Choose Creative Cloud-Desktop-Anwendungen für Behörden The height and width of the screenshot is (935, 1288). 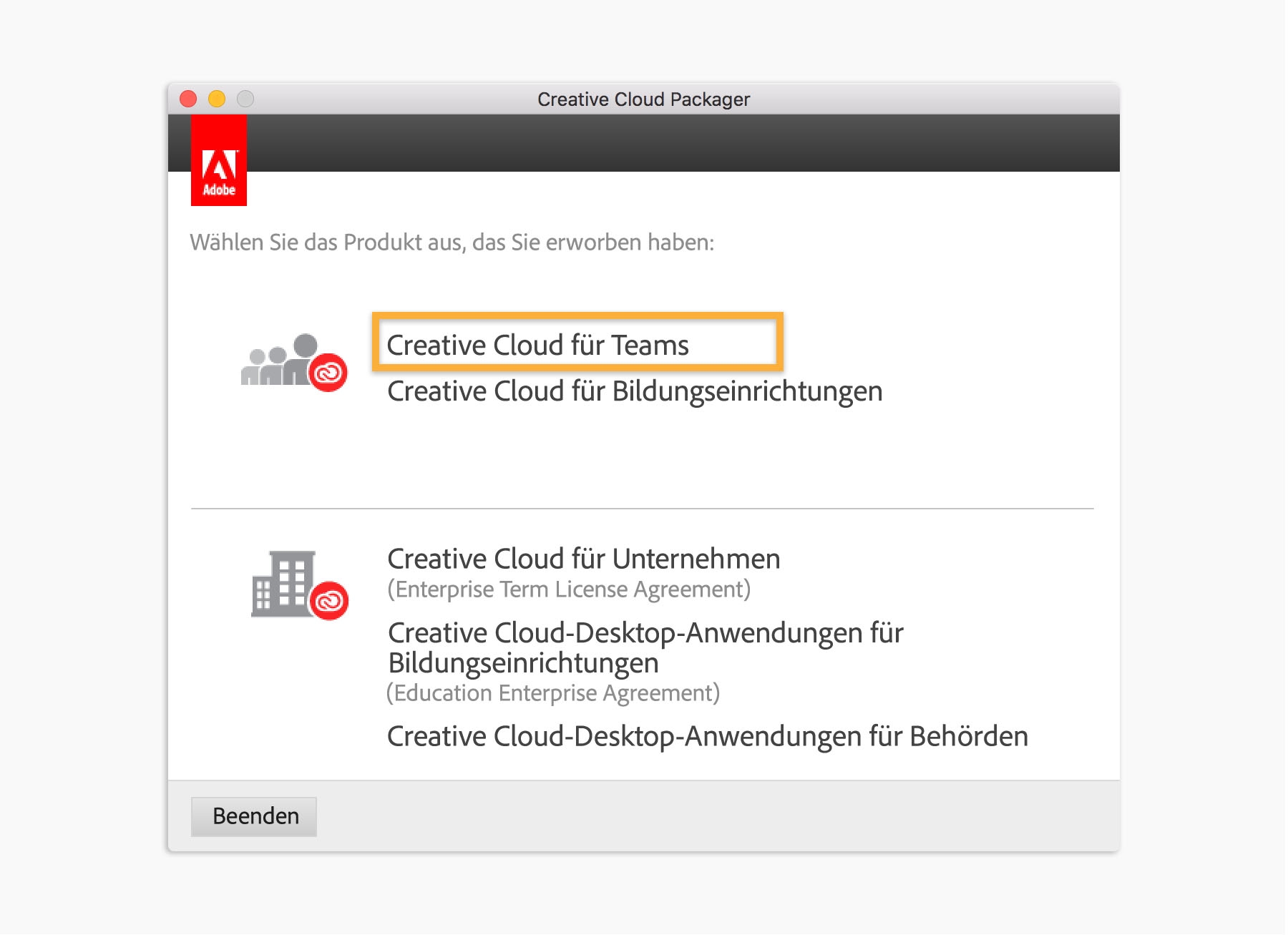click(x=707, y=736)
